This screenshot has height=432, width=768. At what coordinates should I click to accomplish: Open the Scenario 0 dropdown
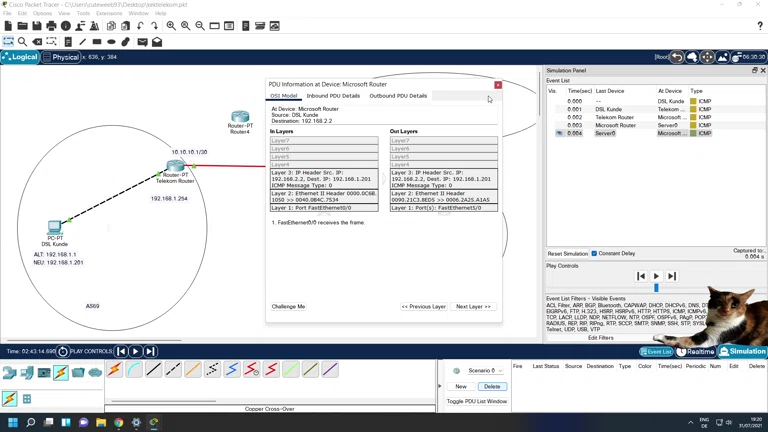[x=483, y=371]
